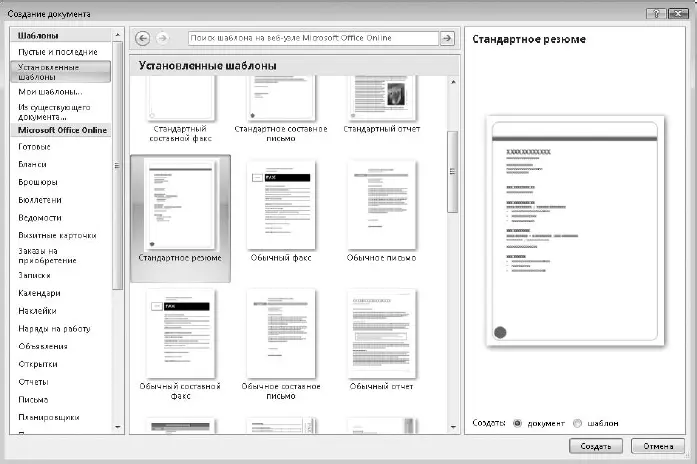Image resolution: width=697 pixels, height=464 pixels.
Task: Select the Обычное письмо template thumbnail
Action: coord(380,204)
